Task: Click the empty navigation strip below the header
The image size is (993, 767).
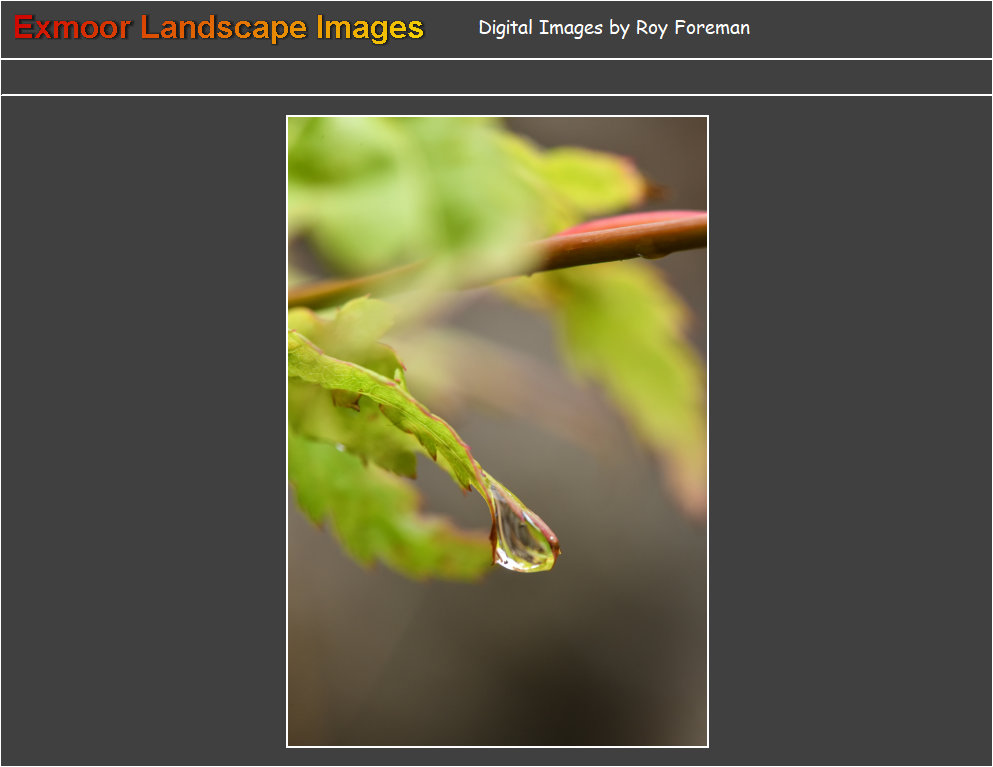Action: [x=496, y=77]
